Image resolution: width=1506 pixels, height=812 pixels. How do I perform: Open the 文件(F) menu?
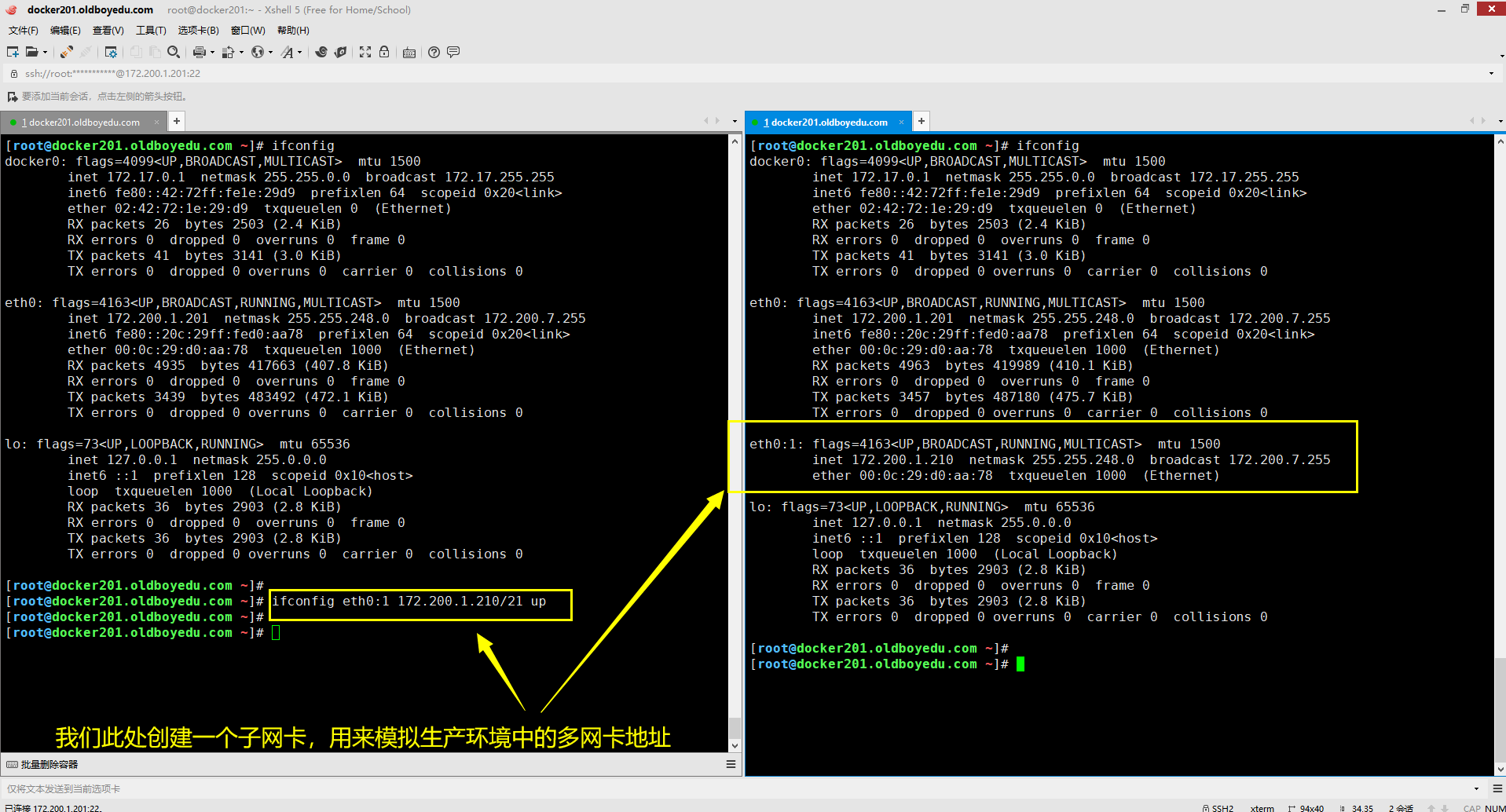(23, 31)
